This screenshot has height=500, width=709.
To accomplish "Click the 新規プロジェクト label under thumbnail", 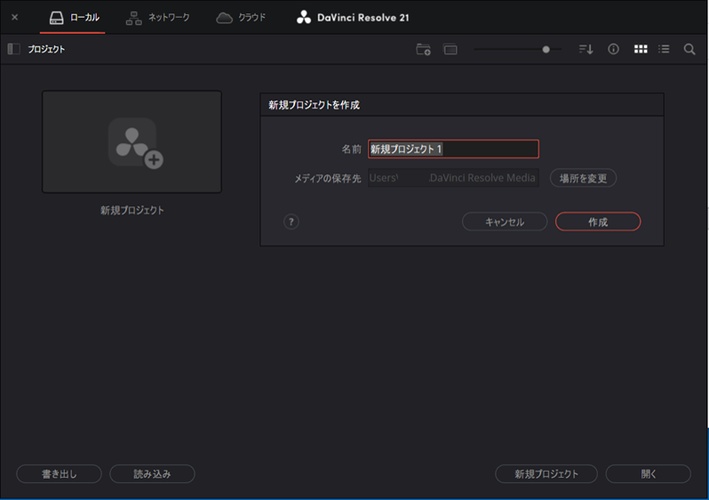I will (132, 210).
